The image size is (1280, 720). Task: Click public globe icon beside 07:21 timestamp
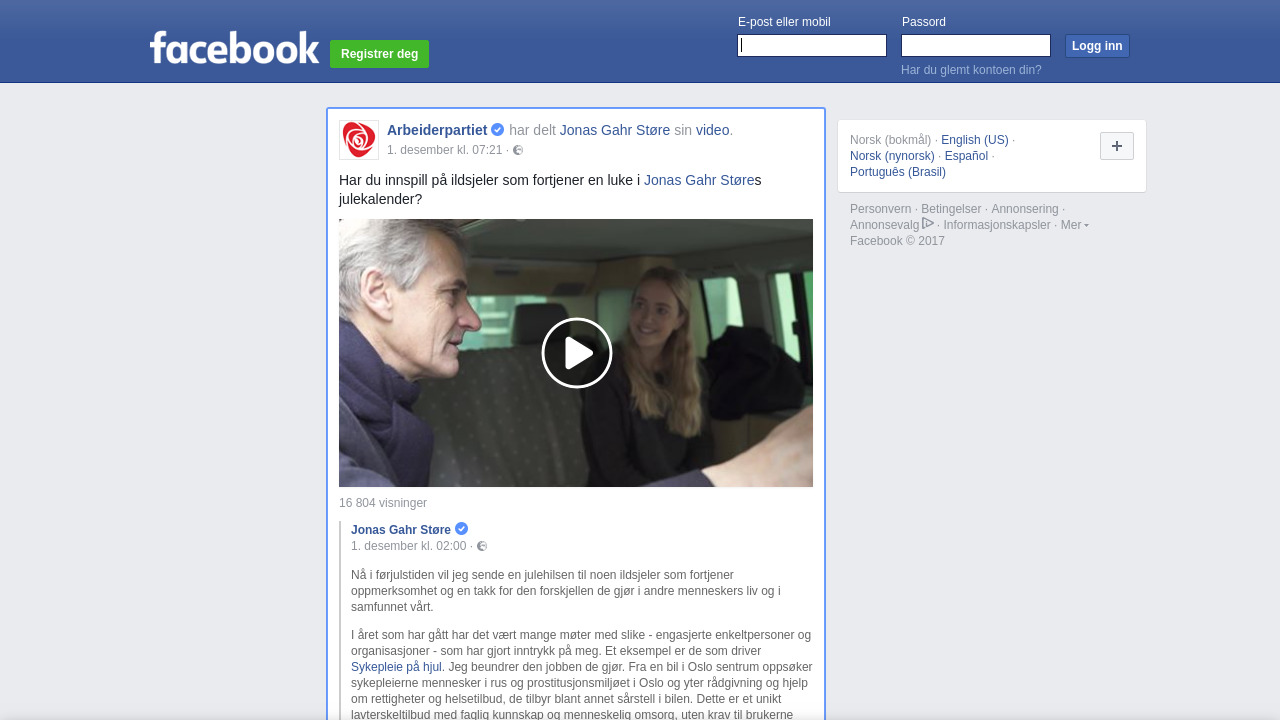click(518, 150)
